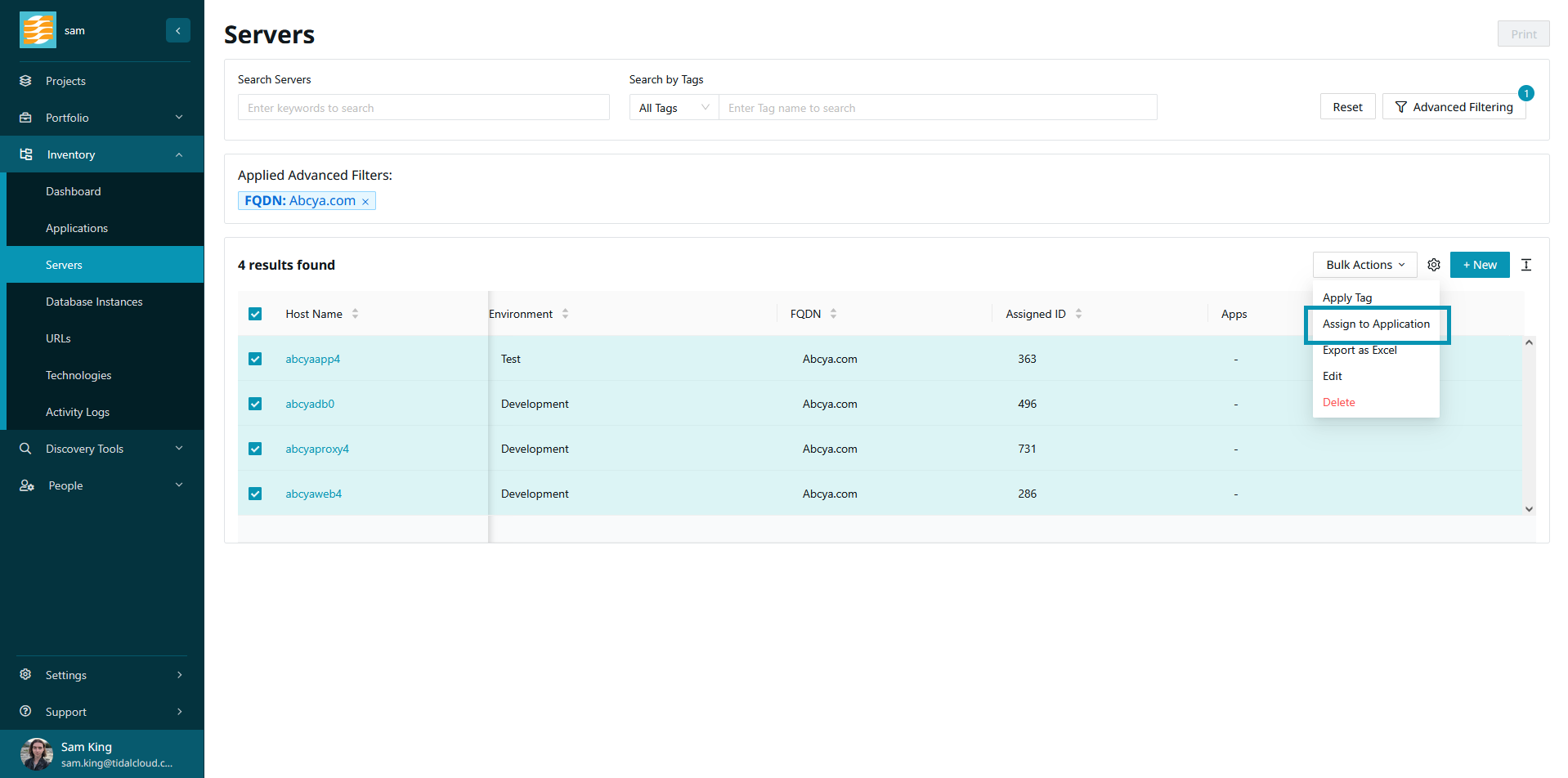The image size is (1568, 778).
Task: Remove the FQDN Abcya.com filter chip
Action: (x=365, y=202)
